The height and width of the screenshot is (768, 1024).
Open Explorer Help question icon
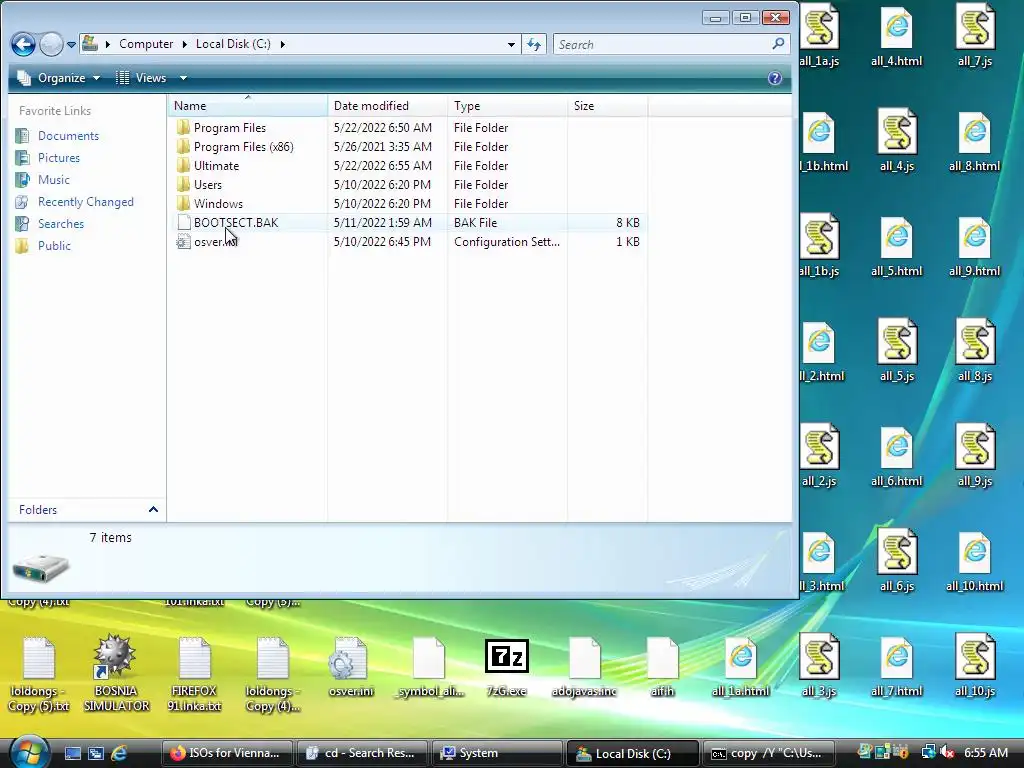point(775,78)
